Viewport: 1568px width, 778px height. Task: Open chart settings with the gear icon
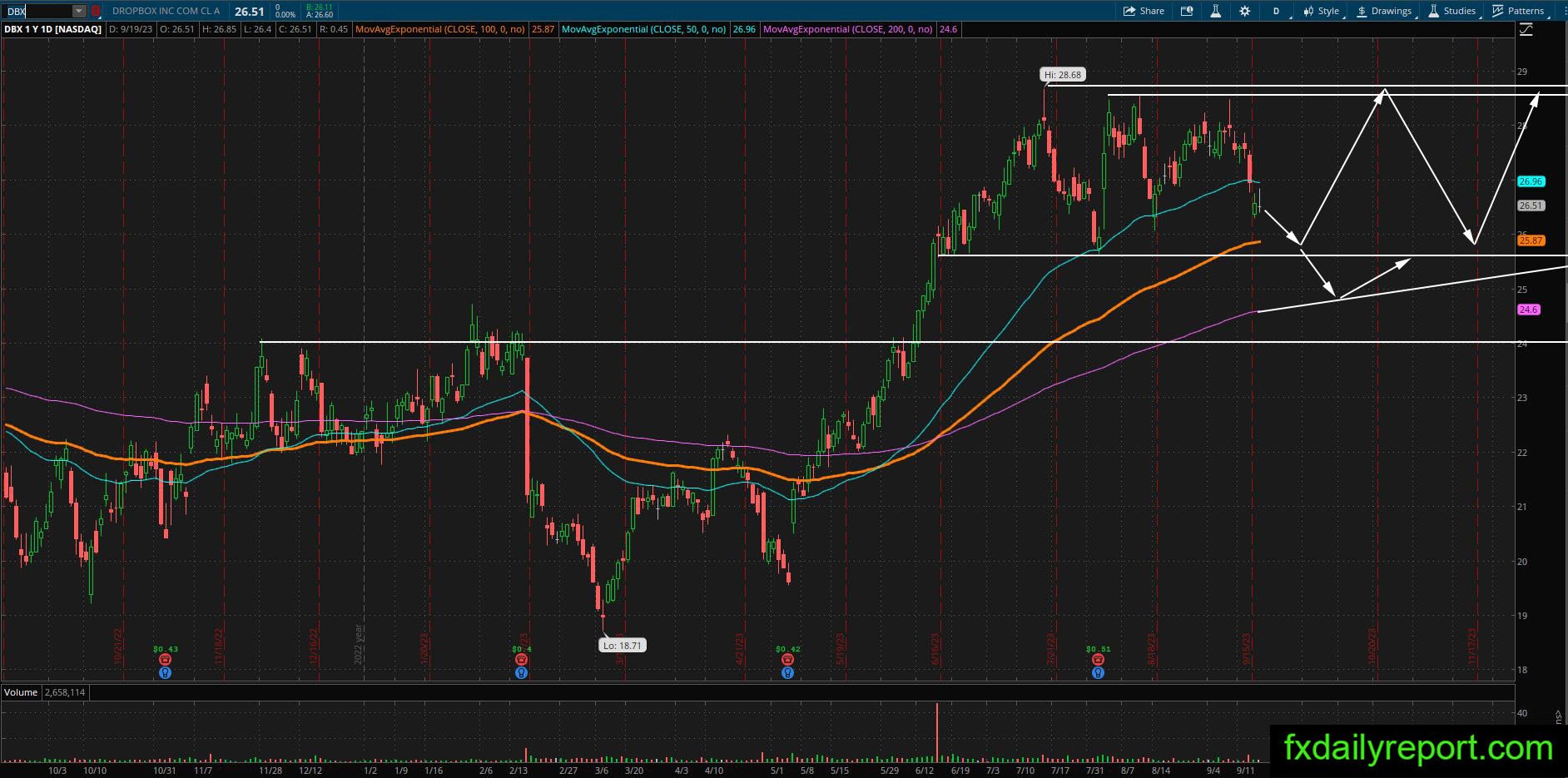pos(1244,11)
